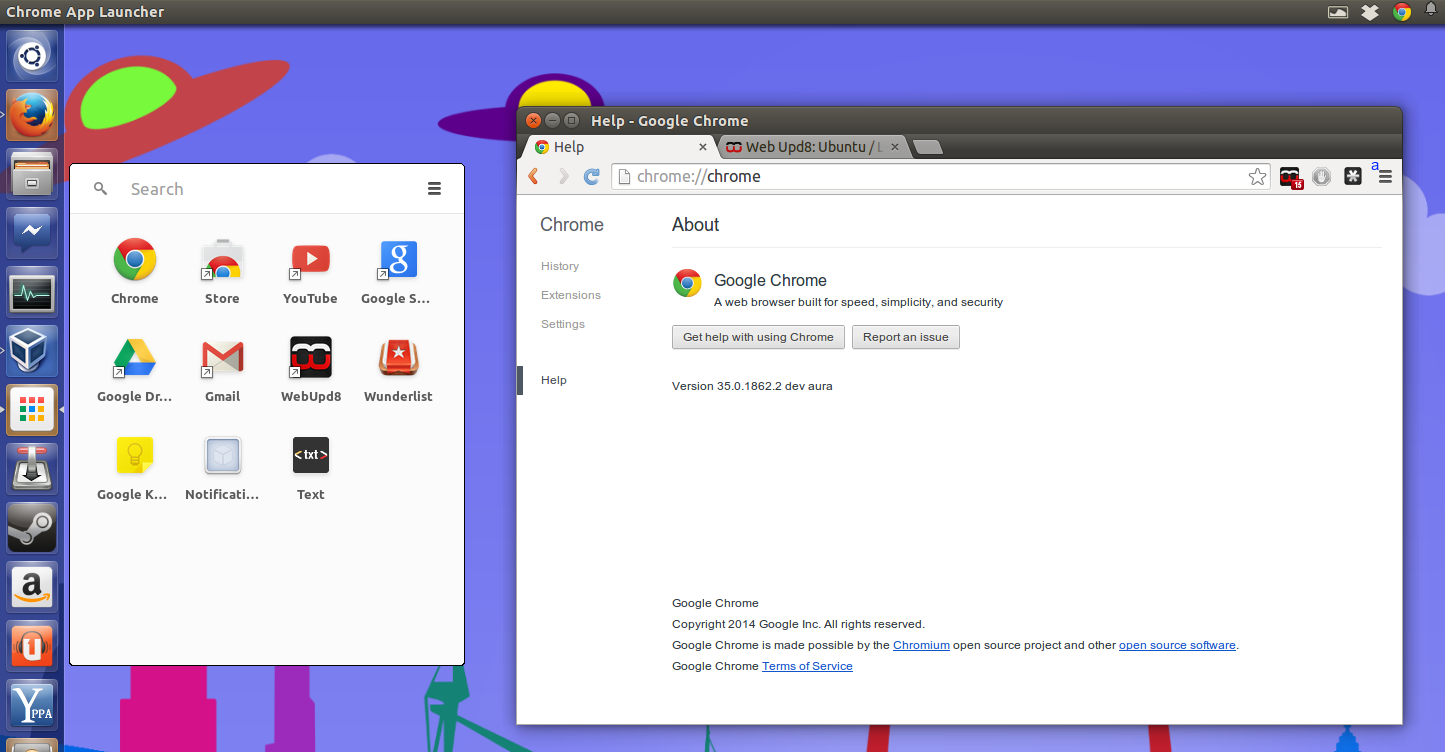This screenshot has height=752, width=1445.
Task: Open the Notifications app in the launcher
Action: tap(222, 466)
